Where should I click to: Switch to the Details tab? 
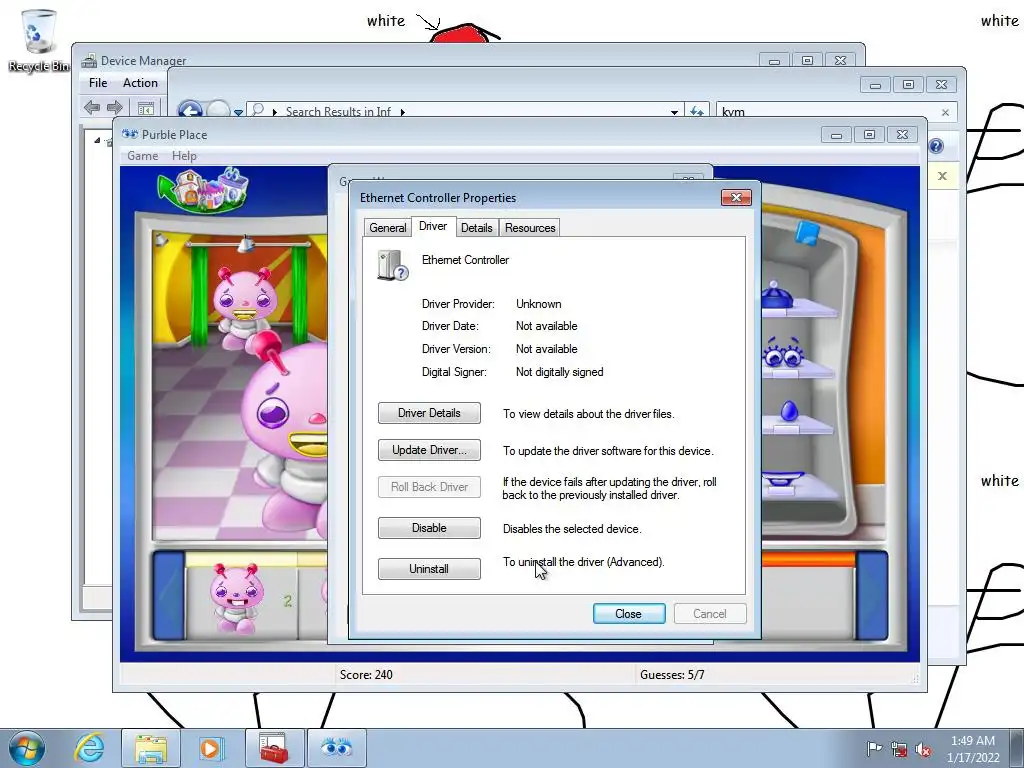477,228
